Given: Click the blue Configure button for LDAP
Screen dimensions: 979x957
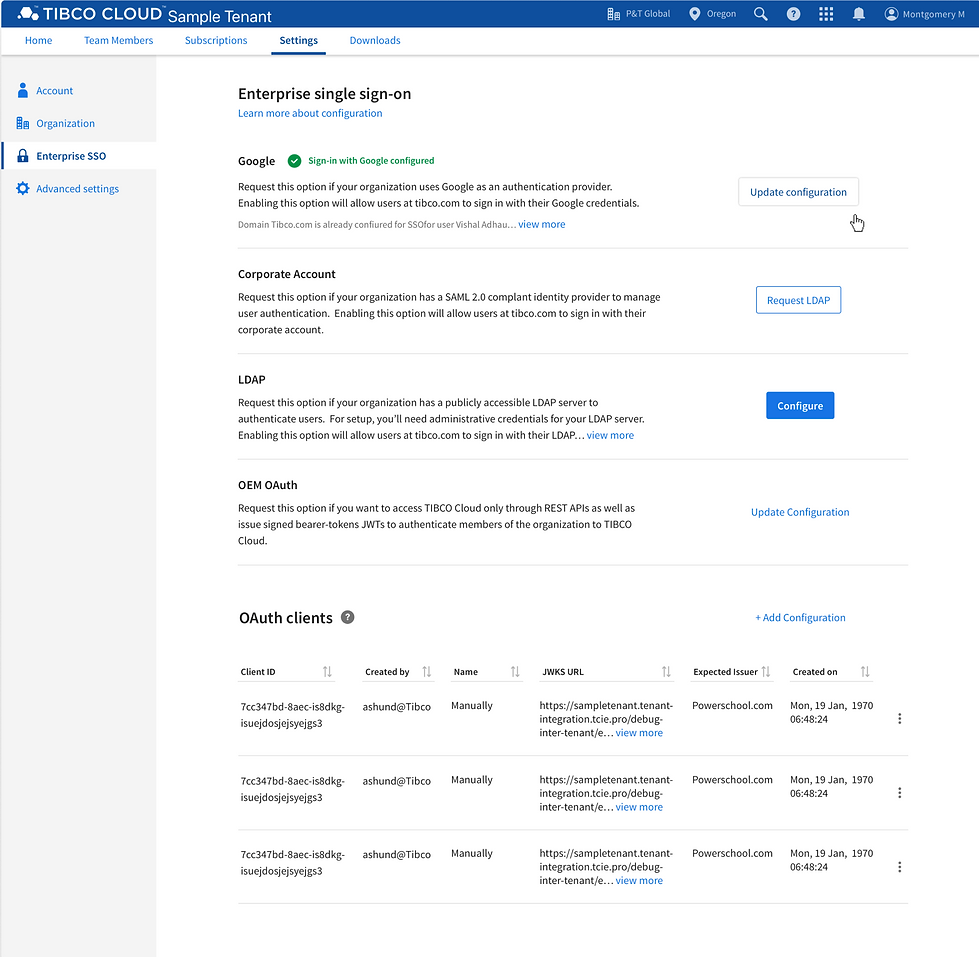Looking at the screenshot, I should [800, 406].
